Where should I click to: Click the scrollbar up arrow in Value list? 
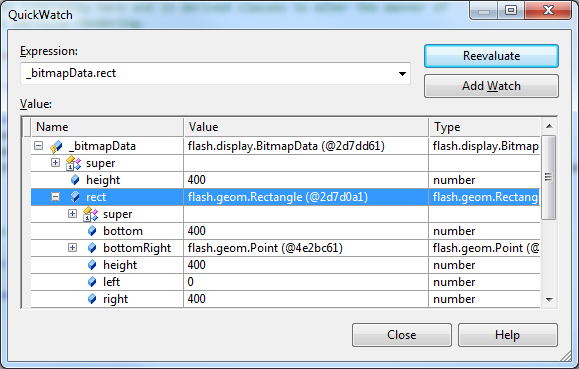point(549,126)
